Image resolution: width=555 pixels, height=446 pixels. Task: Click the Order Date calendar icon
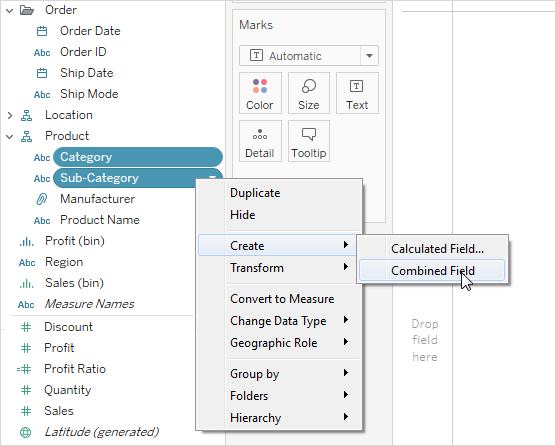click(x=42, y=31)
